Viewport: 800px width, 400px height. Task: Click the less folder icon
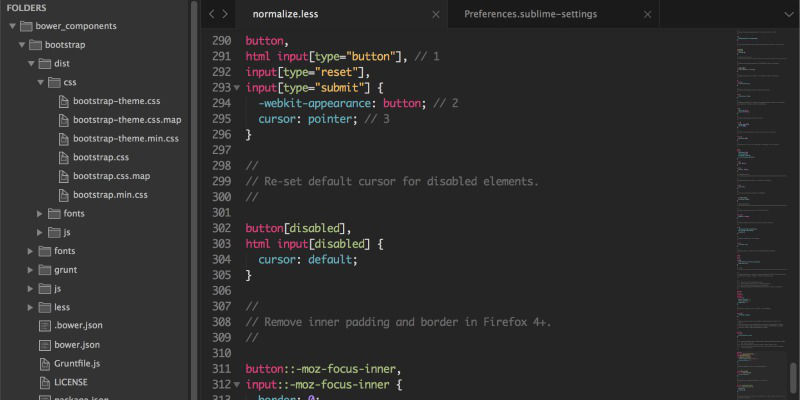pos(45,308)
